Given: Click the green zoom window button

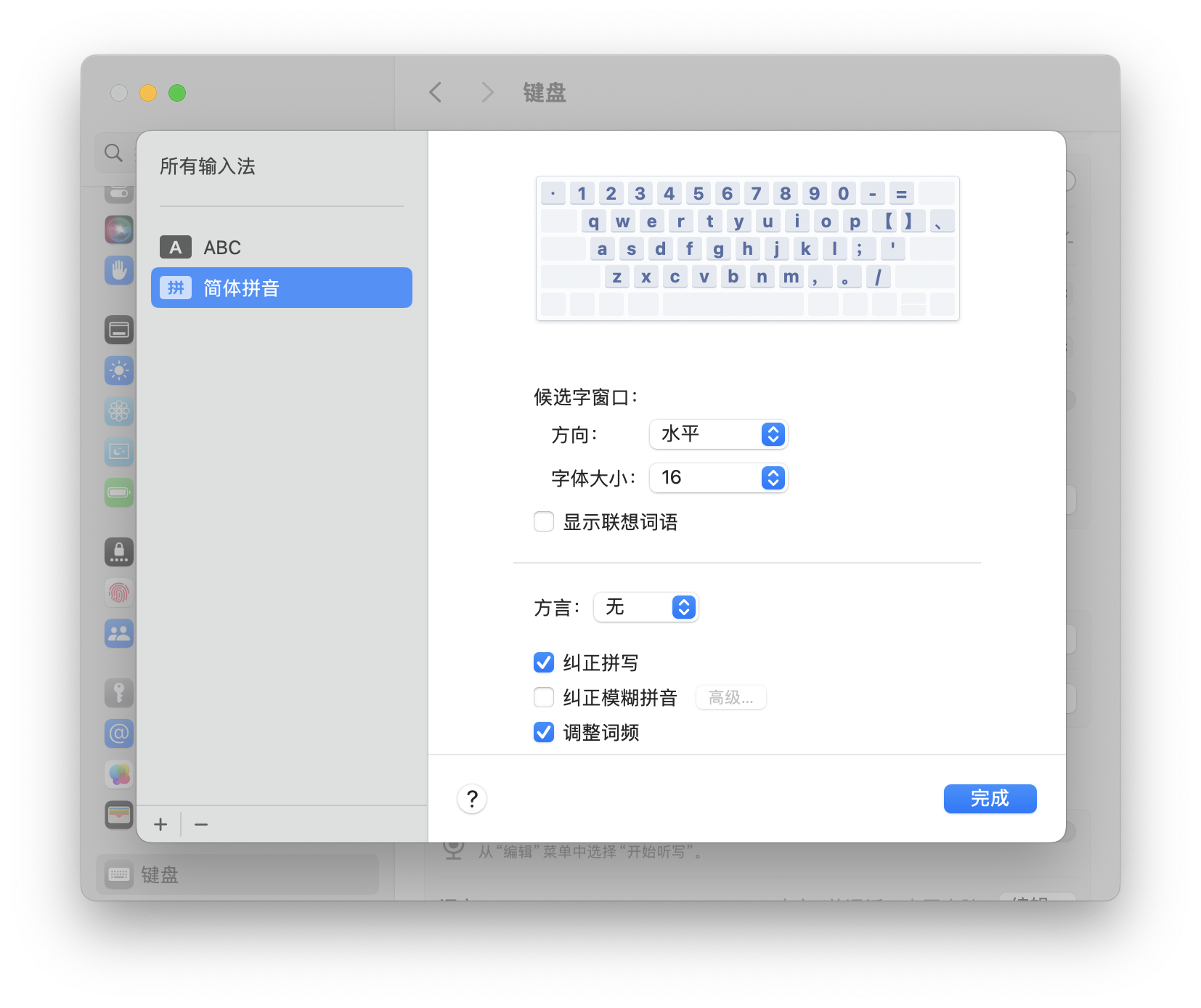Looking at the screenshot, I should click(177, 93).
